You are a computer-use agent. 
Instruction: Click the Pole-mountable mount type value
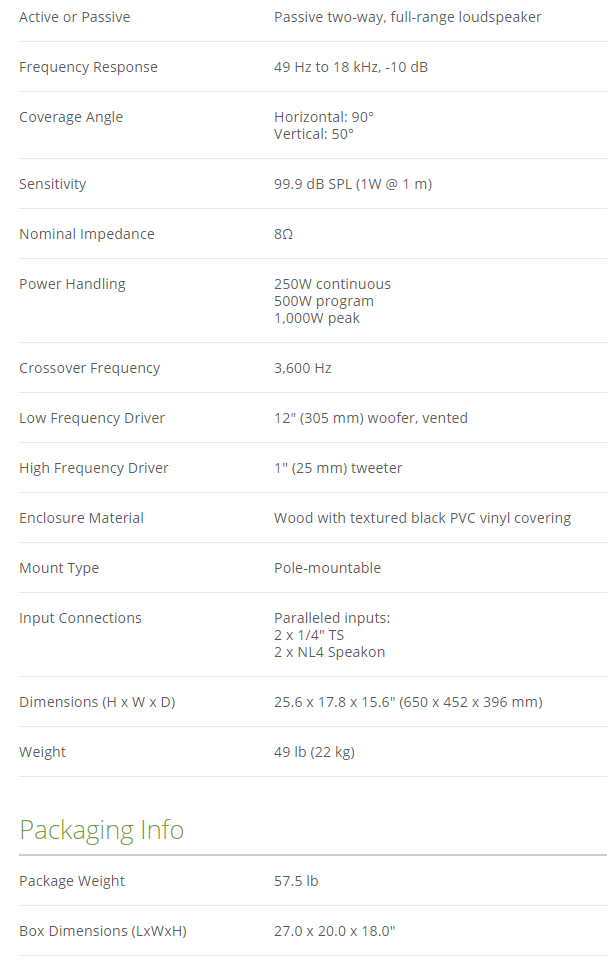[x=327, y=568]
